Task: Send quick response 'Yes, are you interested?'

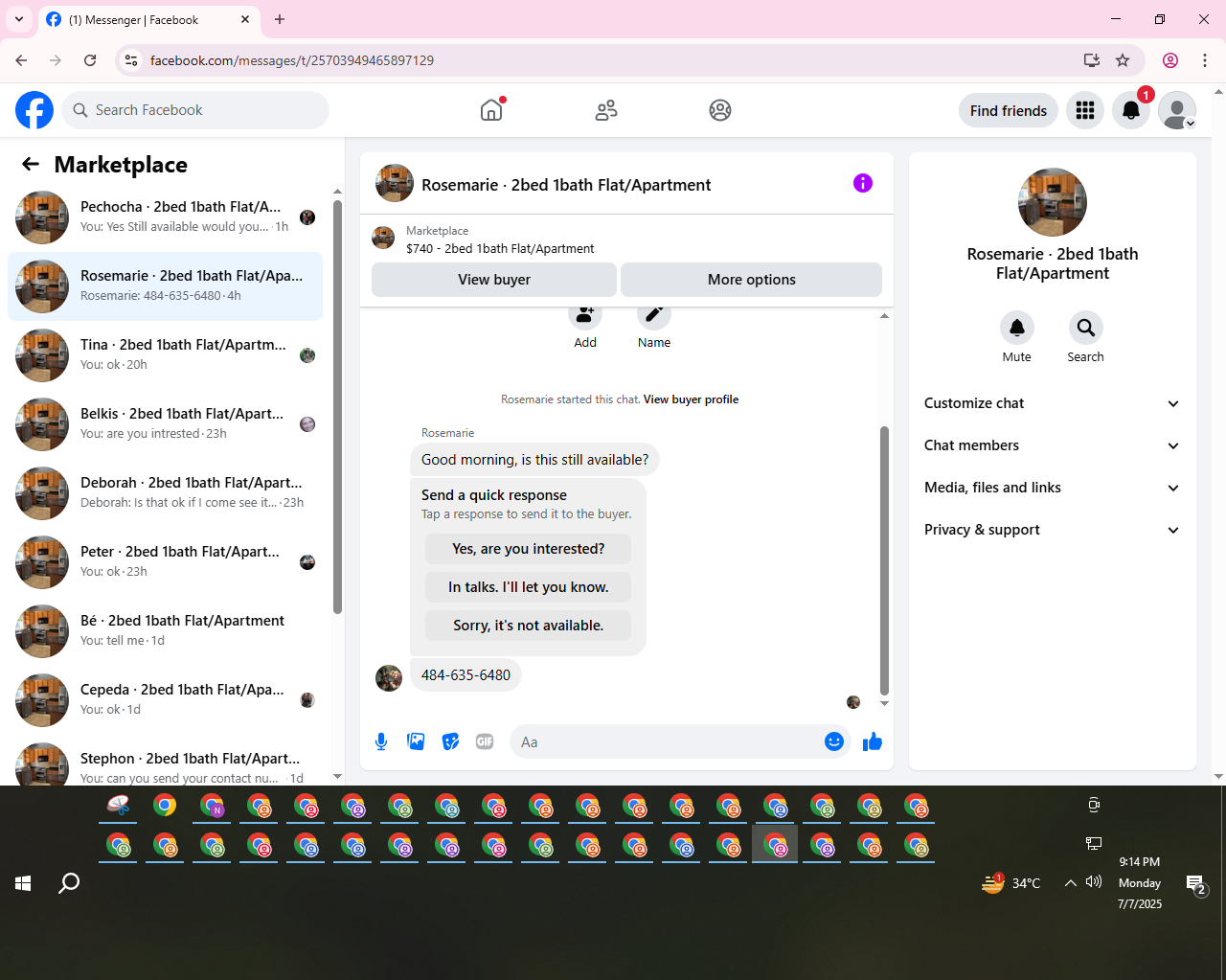Action: [529, 549]
